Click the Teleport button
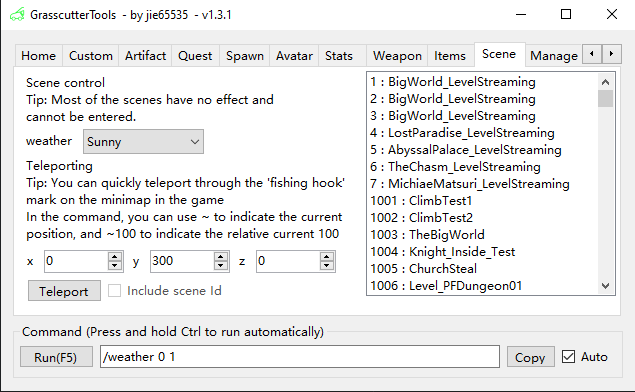635x392 pixels. pyautogui.click(x=64, y=291)
